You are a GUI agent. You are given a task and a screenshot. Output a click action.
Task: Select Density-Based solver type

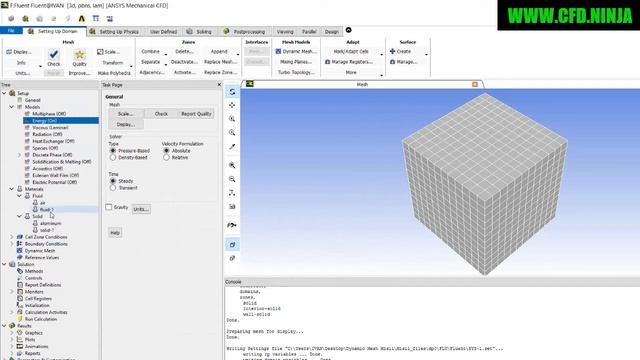tap(113, 158)
